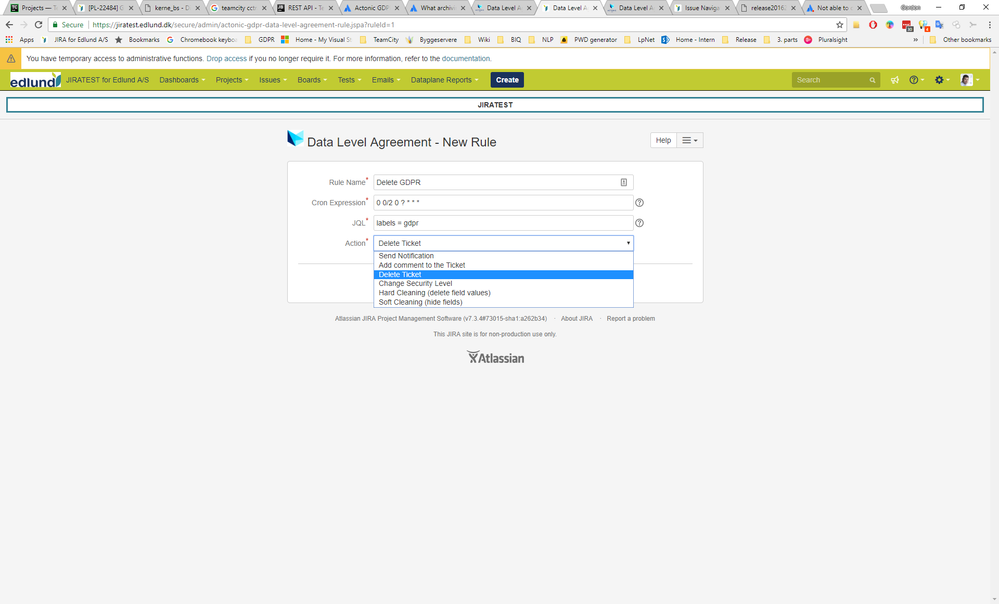Open the JIRA help question-mark menu
The height and width of the screenshot is (604, 999).
tap(916, 80)
